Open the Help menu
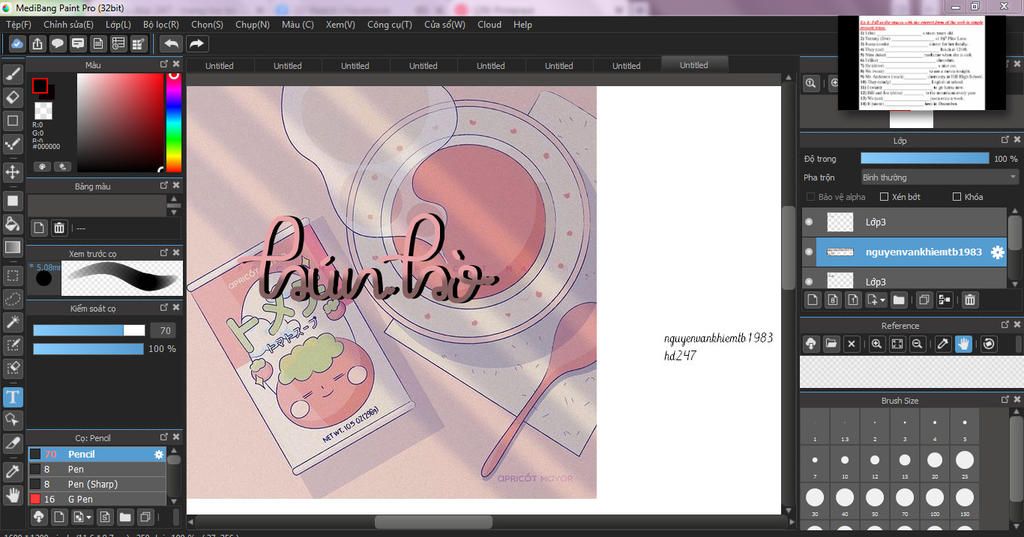This screenshot has height=537, width=1024. tap(522, 24)
